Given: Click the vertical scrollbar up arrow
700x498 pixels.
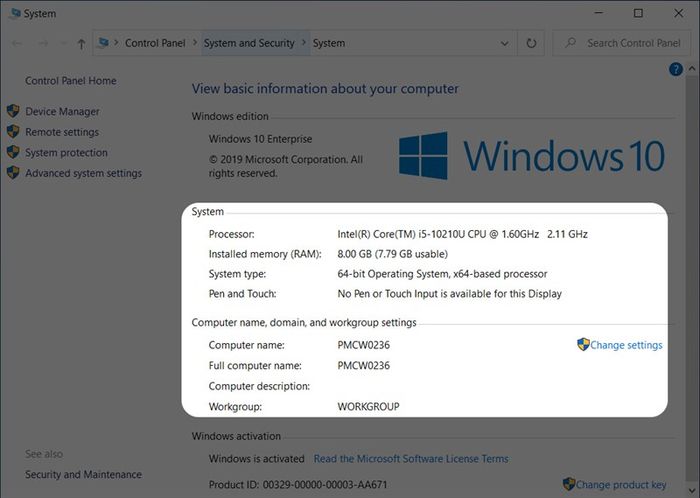Looking at the screenshot, I should tap(692, 69).
